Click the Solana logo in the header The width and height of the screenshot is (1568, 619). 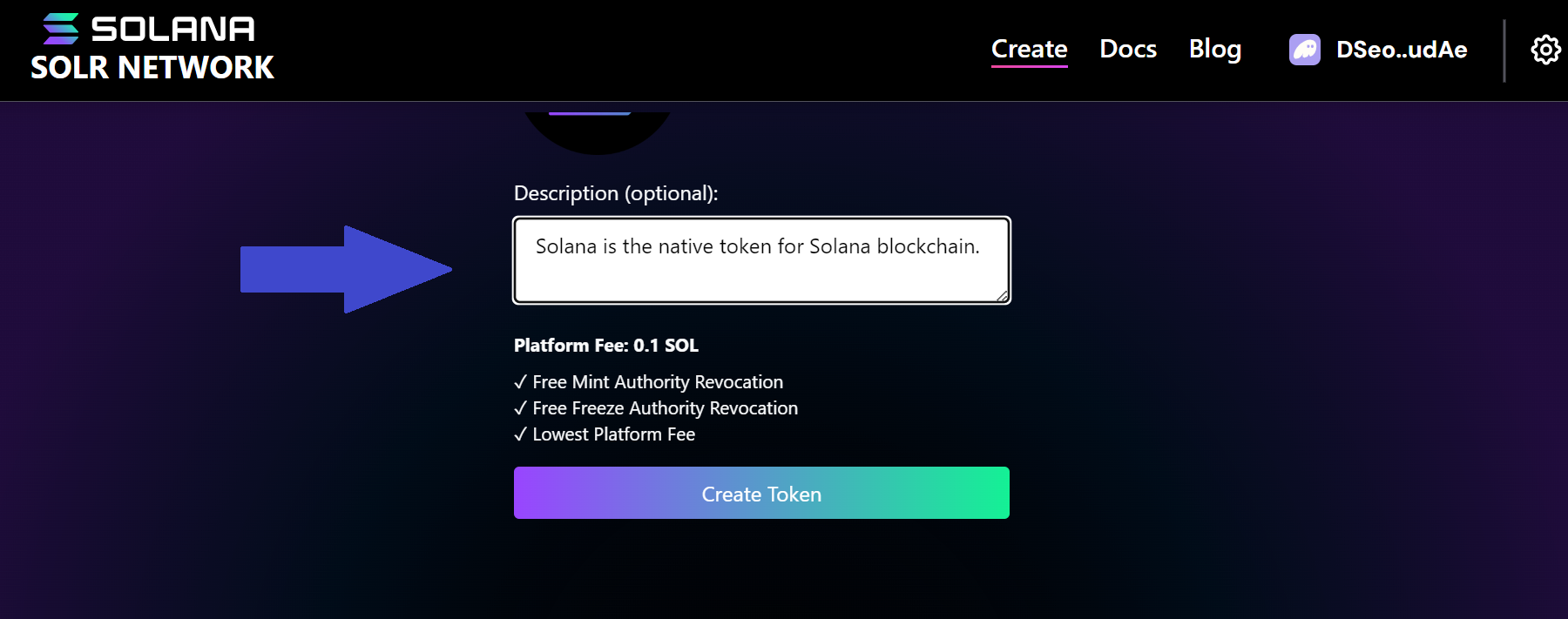pos(61,29)
